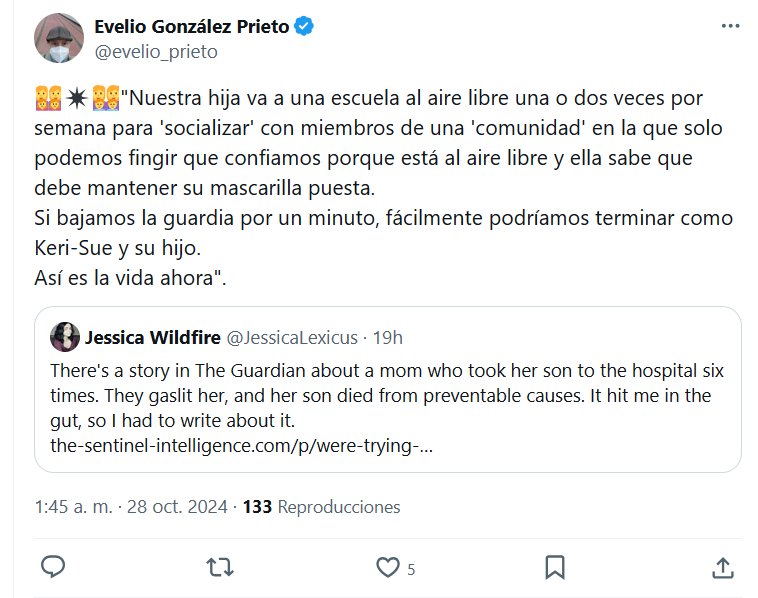
Task: Click the reply speech bubble icon
Action: click(x=53, y=567)
